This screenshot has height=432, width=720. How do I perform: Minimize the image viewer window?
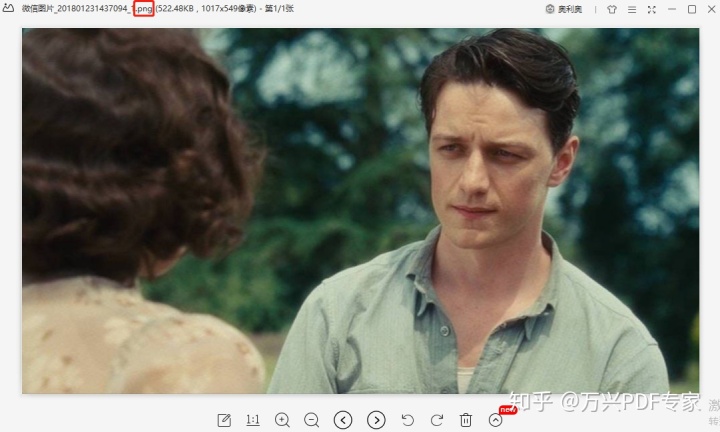click(672, 9)
